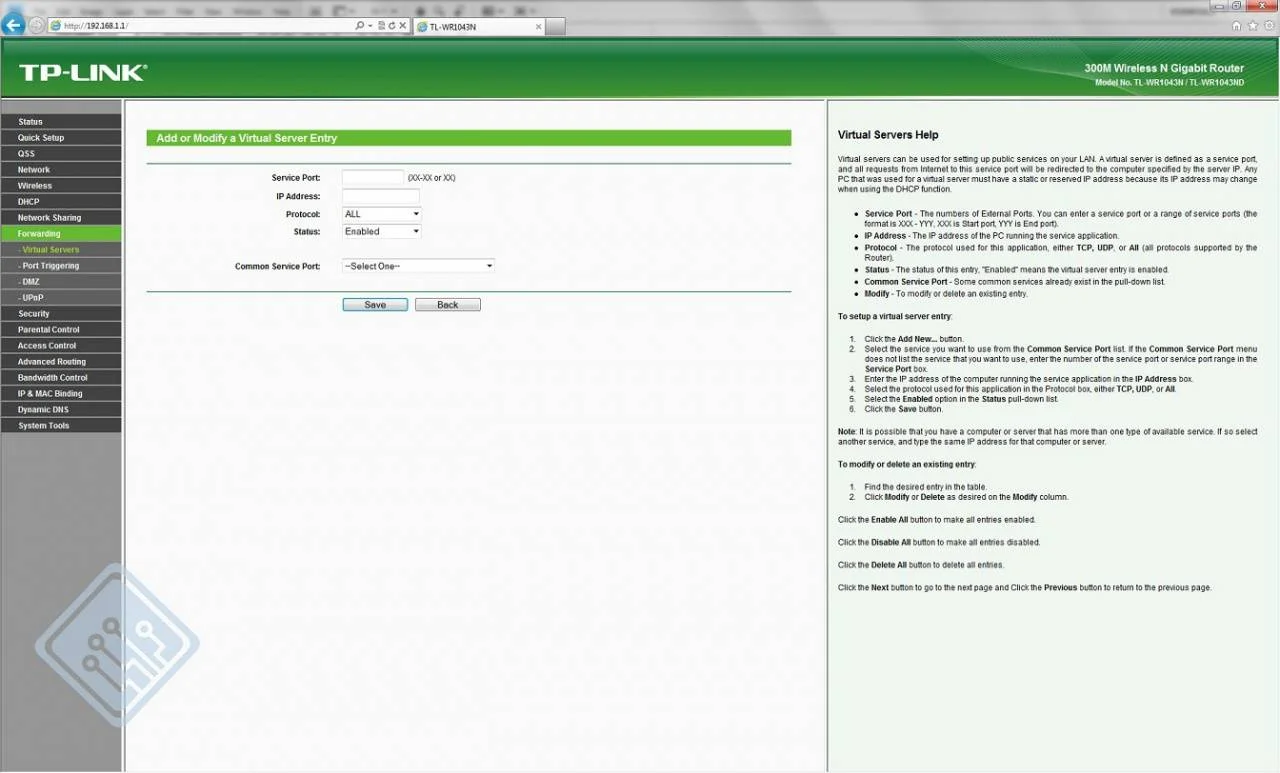Image resolution: width=1280 pixels, height=773 pixels.
Task: Open the Network menu
Action: pyautogui.click(x=61, y=170)
